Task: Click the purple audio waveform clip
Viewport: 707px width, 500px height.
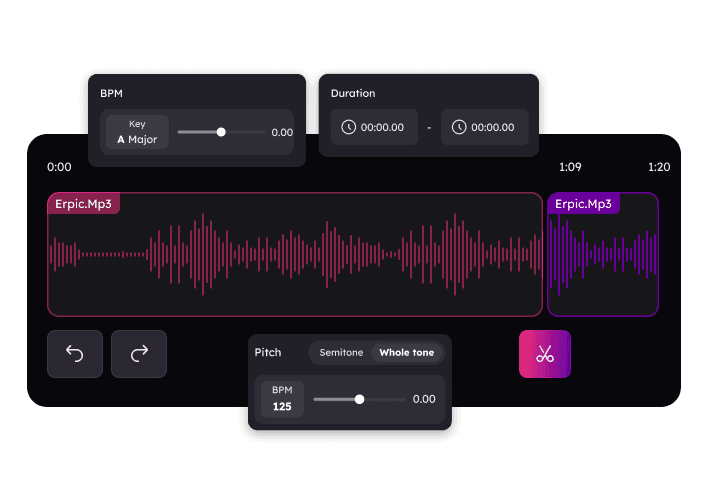Action: pyautogui.click(x=603, y=255)
